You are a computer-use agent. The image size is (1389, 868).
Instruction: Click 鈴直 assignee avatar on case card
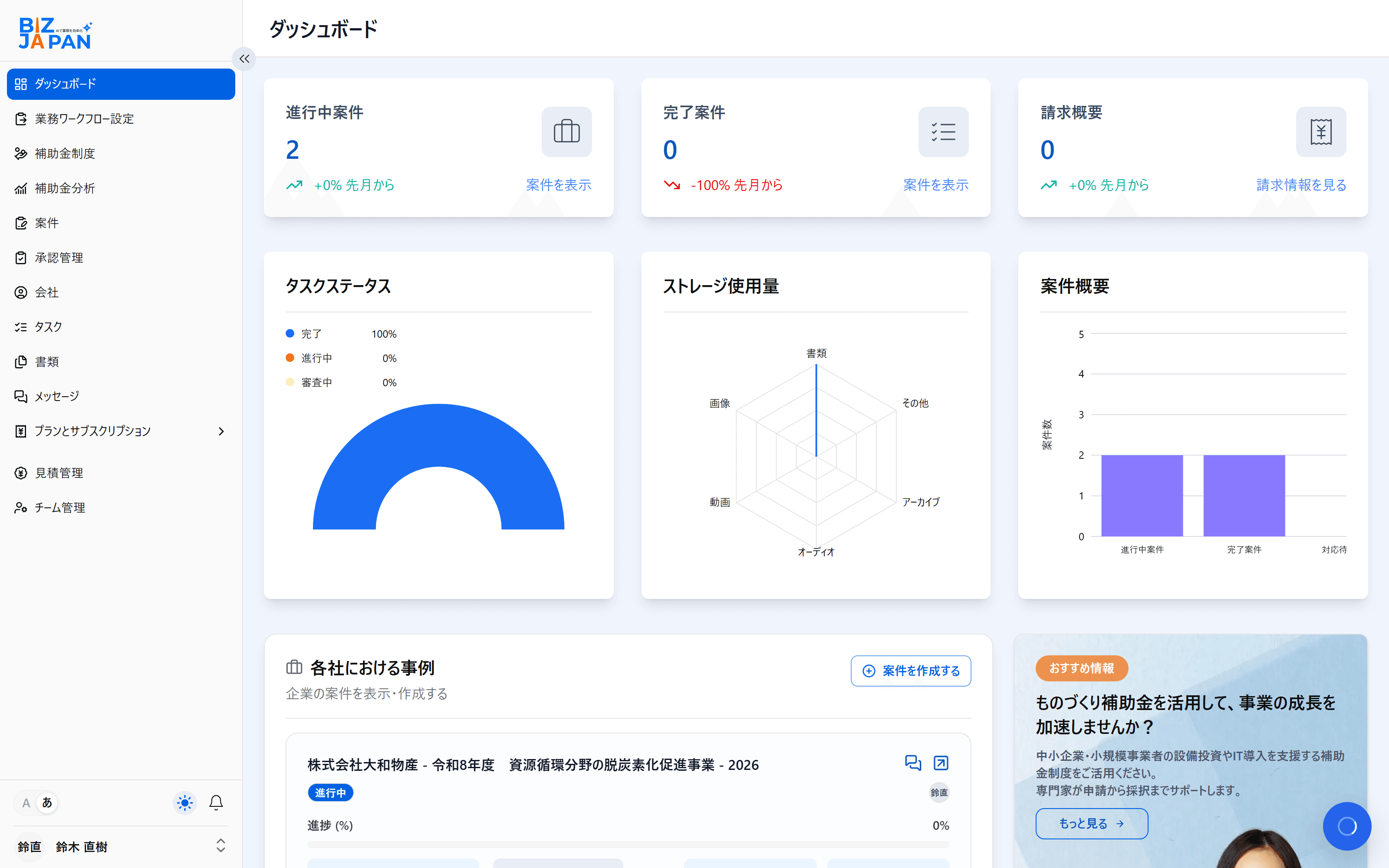[939, 793]
